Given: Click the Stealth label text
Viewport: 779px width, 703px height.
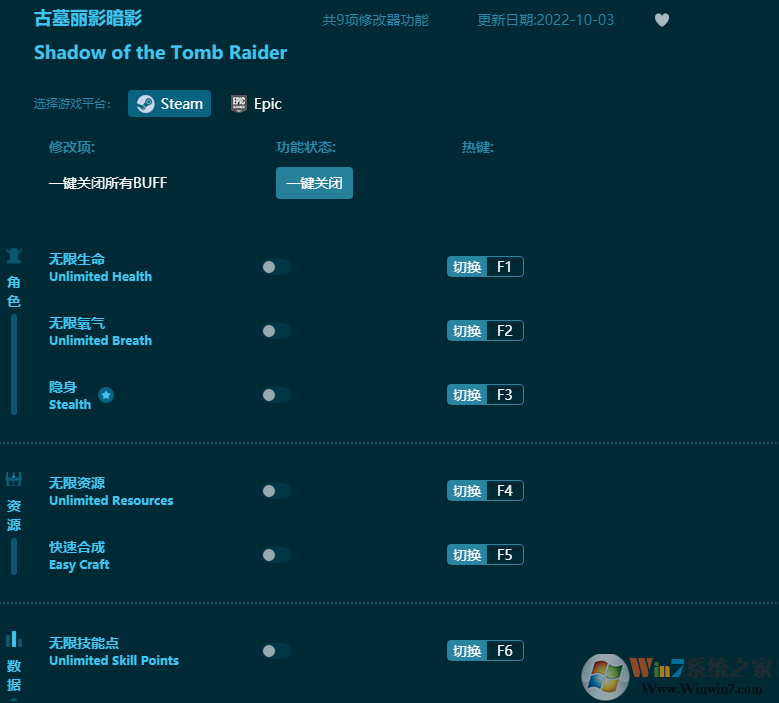Looking at the screenshot, I should 70,405.
